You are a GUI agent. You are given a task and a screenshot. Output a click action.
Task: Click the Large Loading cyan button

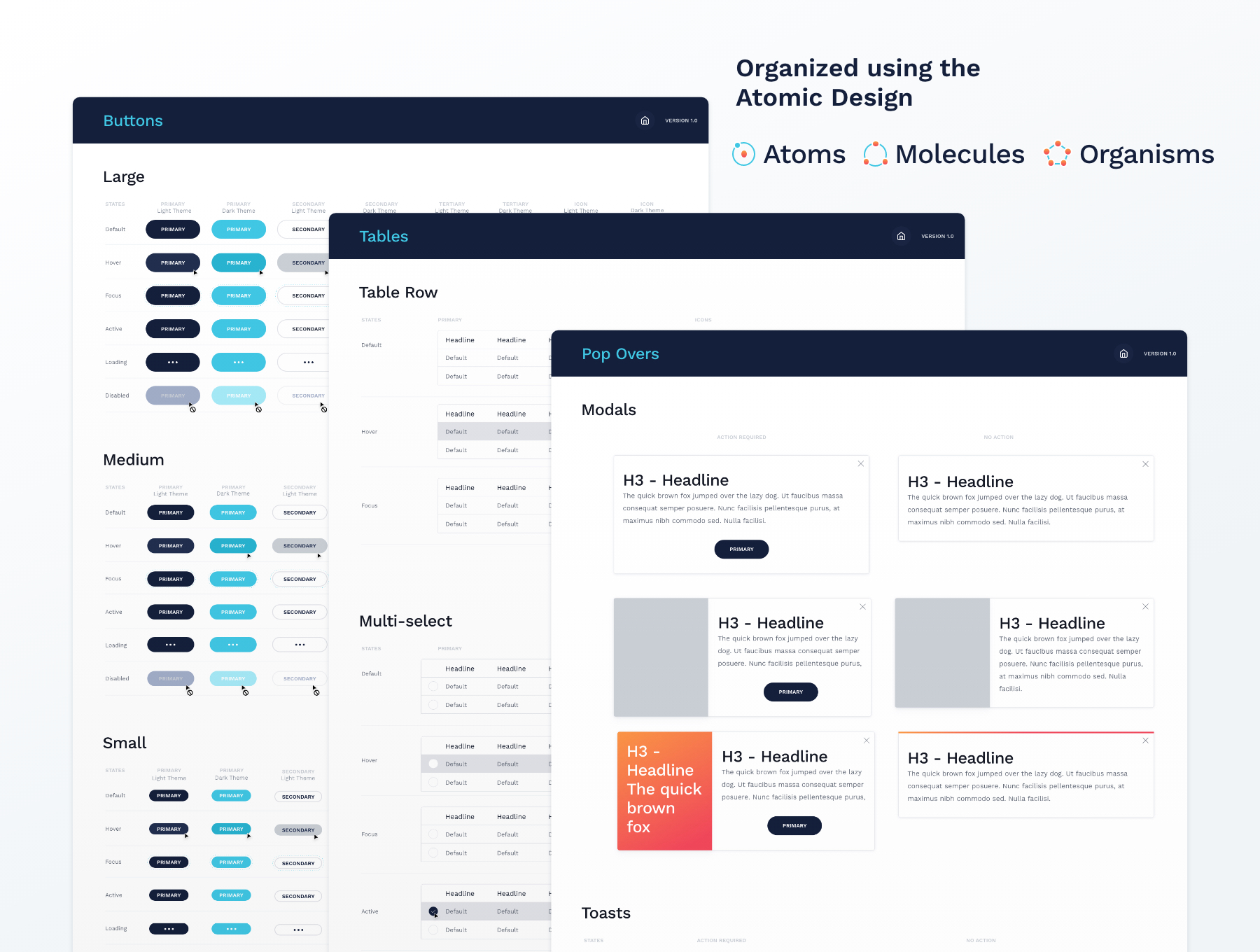click(x=239, y=363)
